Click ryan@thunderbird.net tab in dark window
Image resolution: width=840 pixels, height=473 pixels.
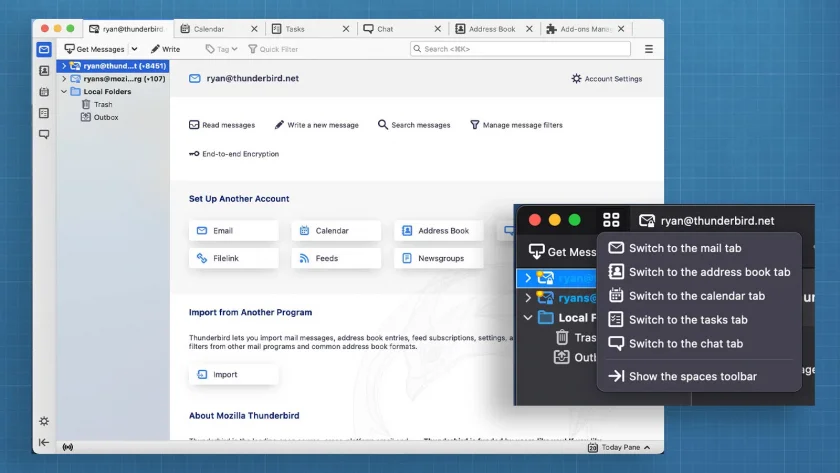[707, 221]
